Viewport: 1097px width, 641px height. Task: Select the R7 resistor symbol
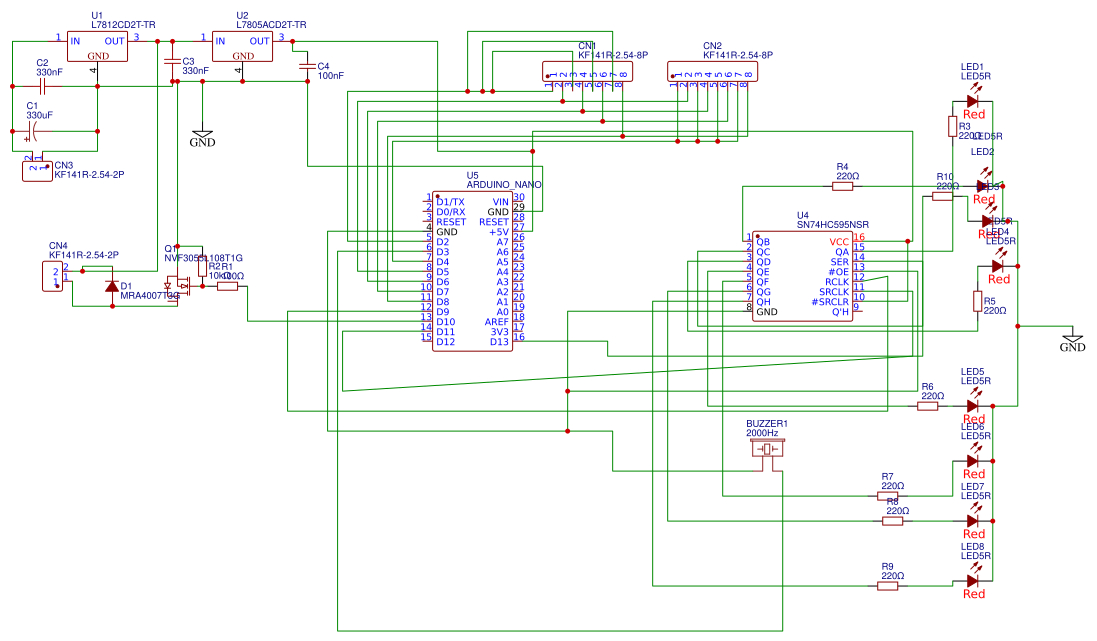click(x=888, y=496)
